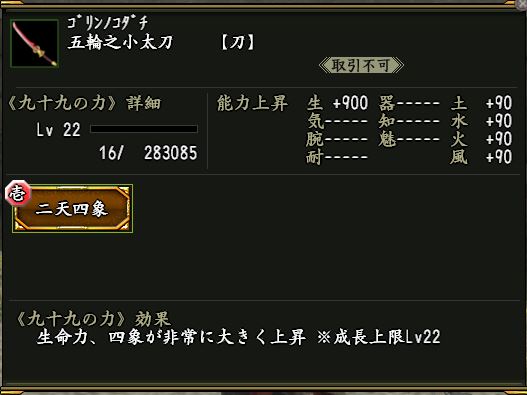Viewport: 527px width, 395px height.
Task: Click the 五輪之小太刀 sword item icon
Action: pyautogui.click(x=35, y=43)
